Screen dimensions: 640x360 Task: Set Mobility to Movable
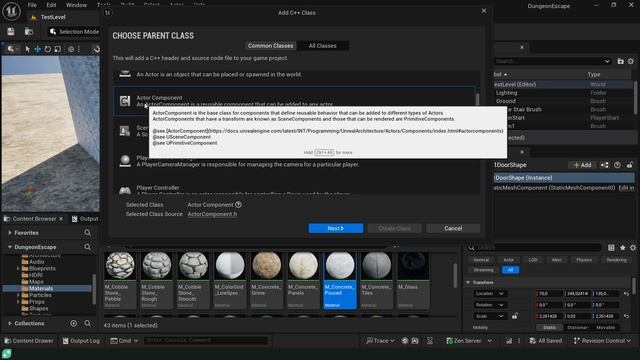click(605, 327)
